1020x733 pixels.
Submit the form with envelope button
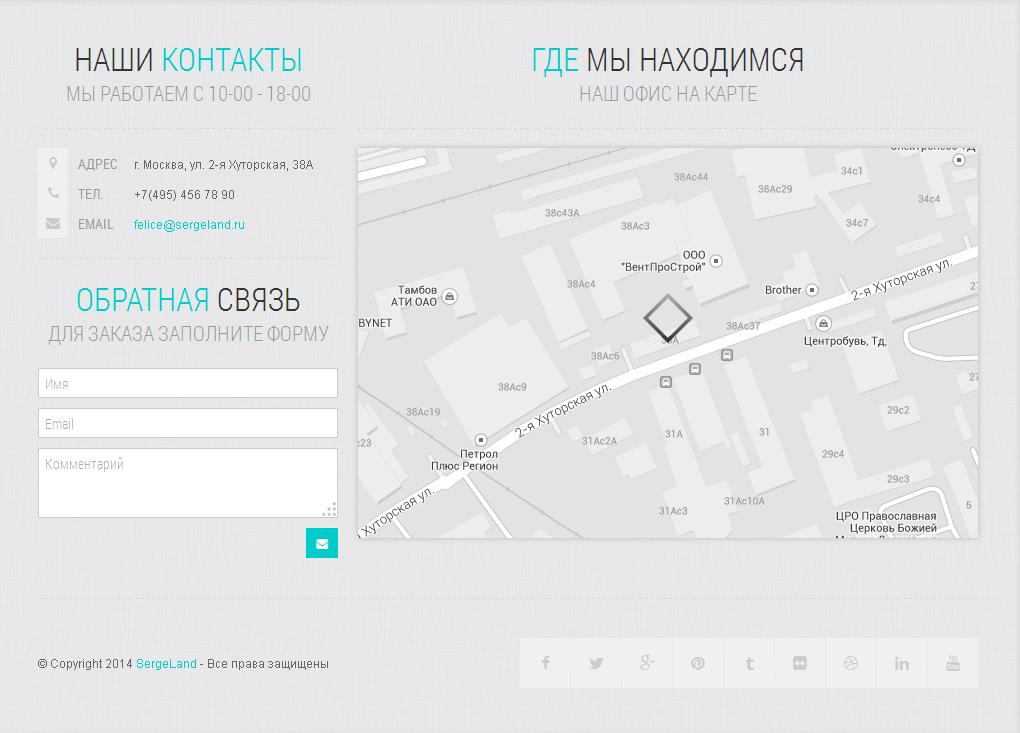tap(322, 543)
